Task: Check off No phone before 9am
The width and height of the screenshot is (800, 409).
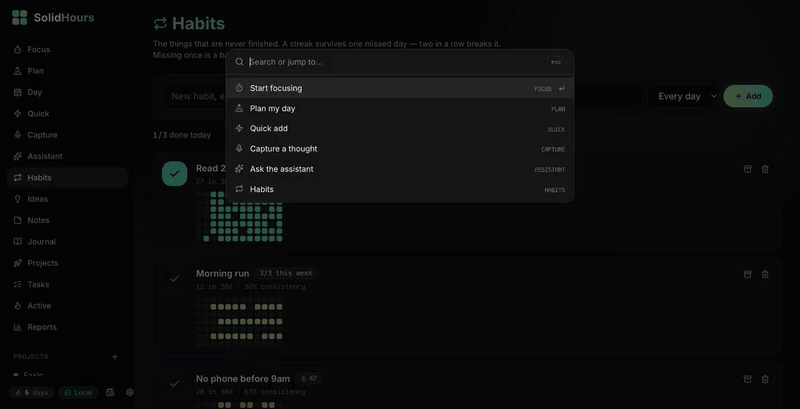Action: (x=174, y=384)
